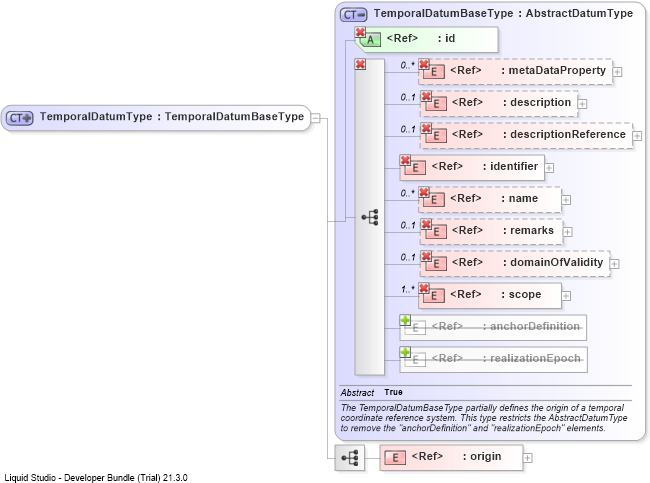The width and height of the screenshot is (650, 483).
Task: Click green plus on realizationEpoch element
Action: pyautogui.click(x=405, y=352)
